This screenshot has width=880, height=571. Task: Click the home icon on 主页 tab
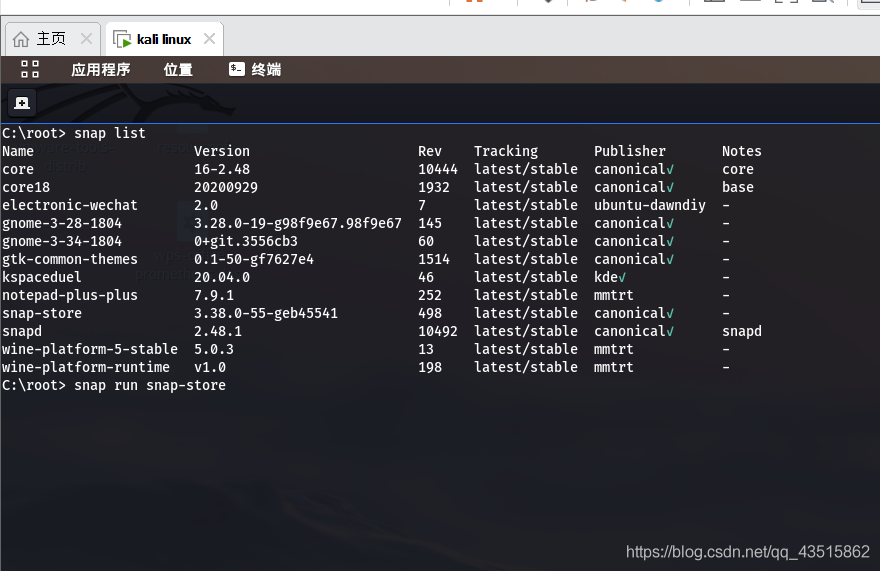(x=21, y=39)
